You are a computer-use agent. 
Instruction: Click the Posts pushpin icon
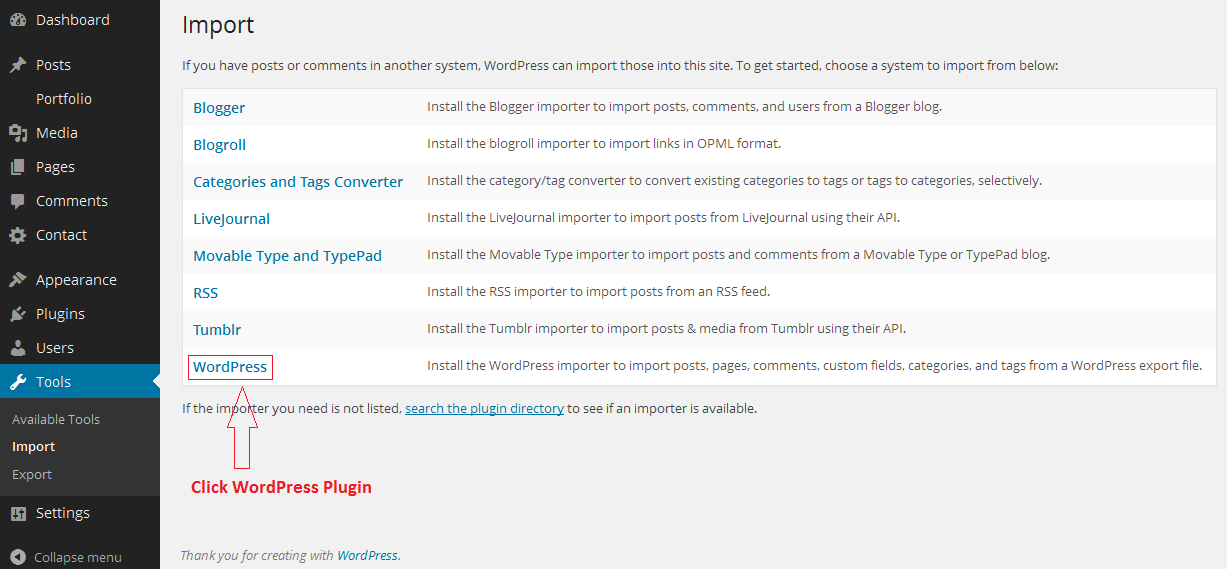pos(17,65)
